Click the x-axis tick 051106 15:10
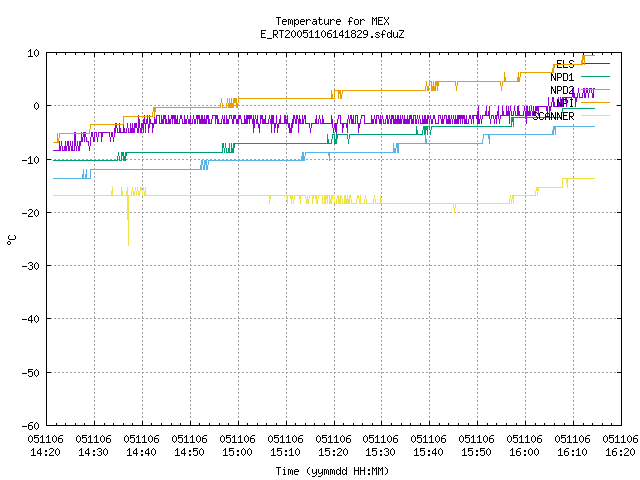The height and width of the screenshot is (480, 640). [x=285, y=446]
